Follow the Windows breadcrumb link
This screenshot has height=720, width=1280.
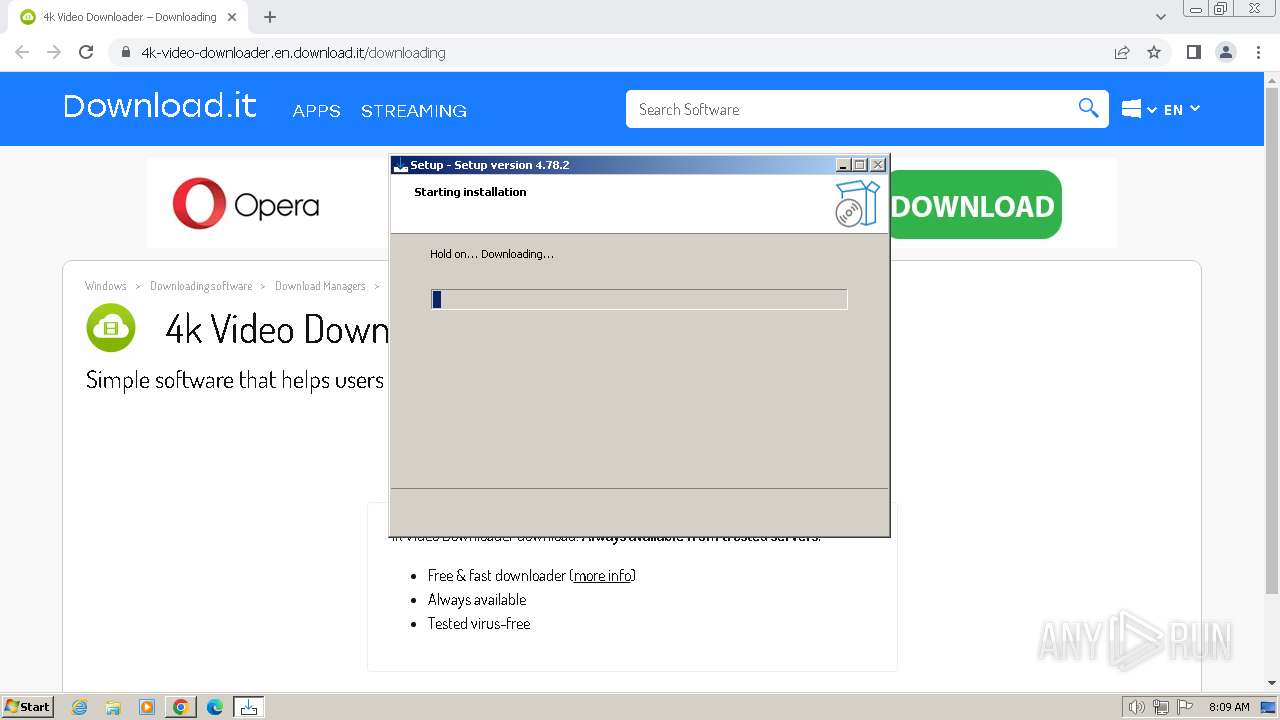coord(106,286)
